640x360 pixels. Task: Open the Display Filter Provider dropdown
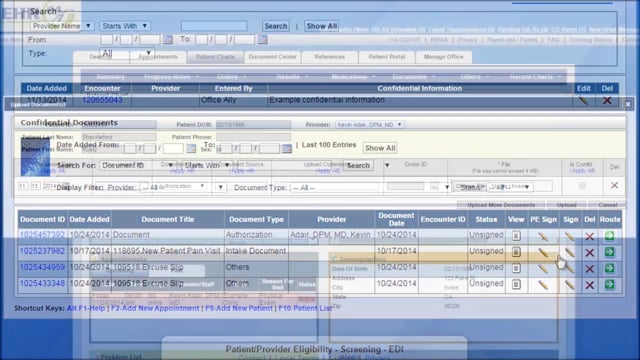(x=183, y=187)
